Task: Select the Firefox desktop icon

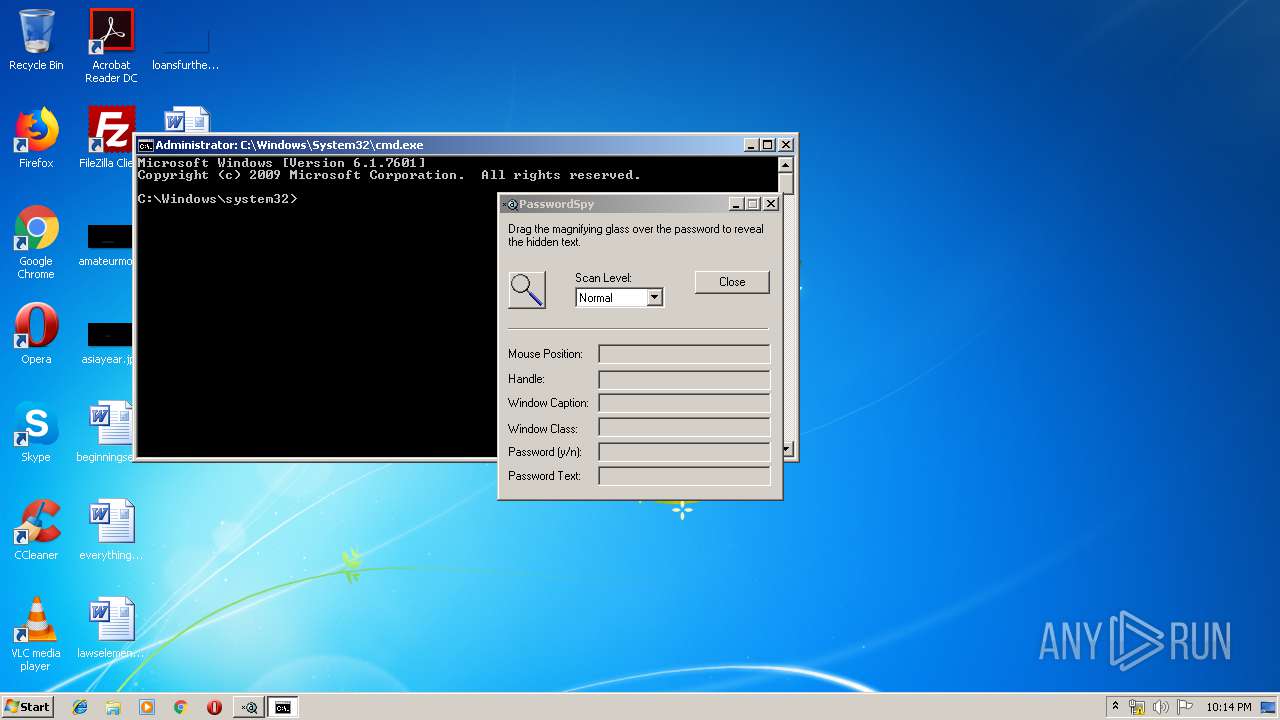Action: pos(36,138)
